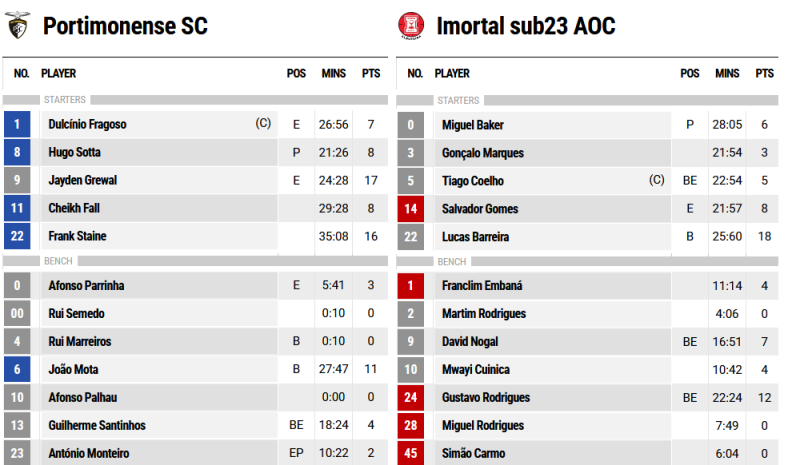Click the Portimonense POS column header
Image resolution: width=800 pixels, height=465 pixels.
click(x=296, y=74)
